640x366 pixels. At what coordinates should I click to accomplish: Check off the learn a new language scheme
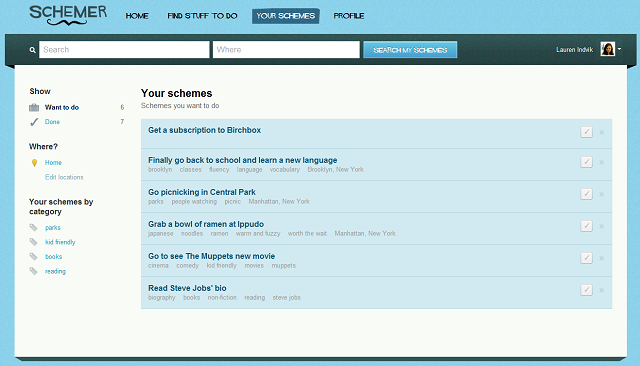(x=587, y=162)
